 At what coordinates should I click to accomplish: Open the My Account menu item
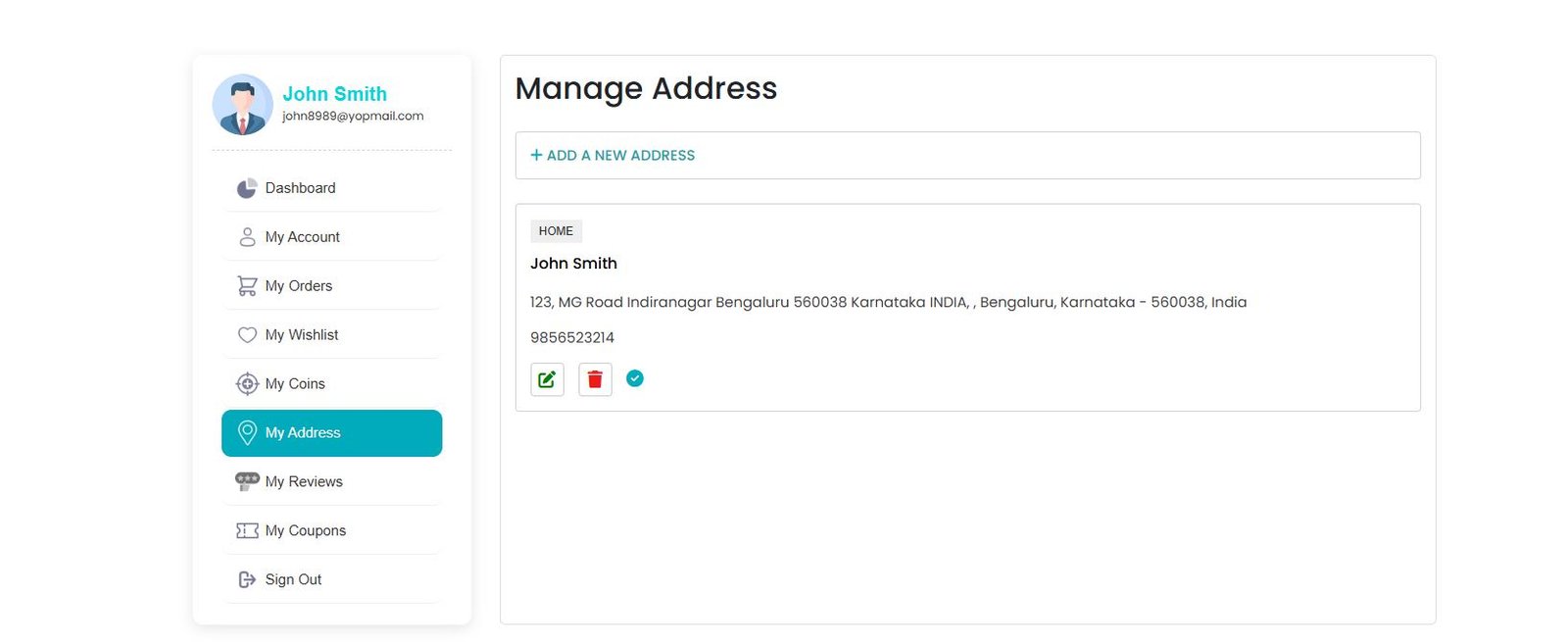coord(302,237)
